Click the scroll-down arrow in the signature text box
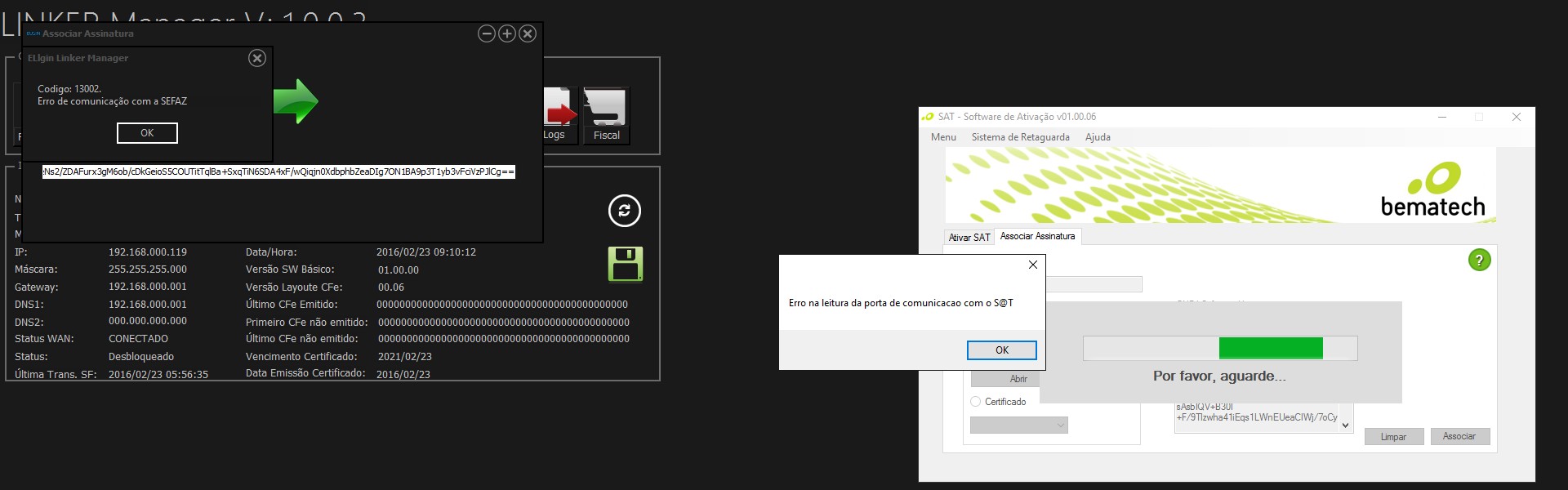 (x=1345, y=425)
